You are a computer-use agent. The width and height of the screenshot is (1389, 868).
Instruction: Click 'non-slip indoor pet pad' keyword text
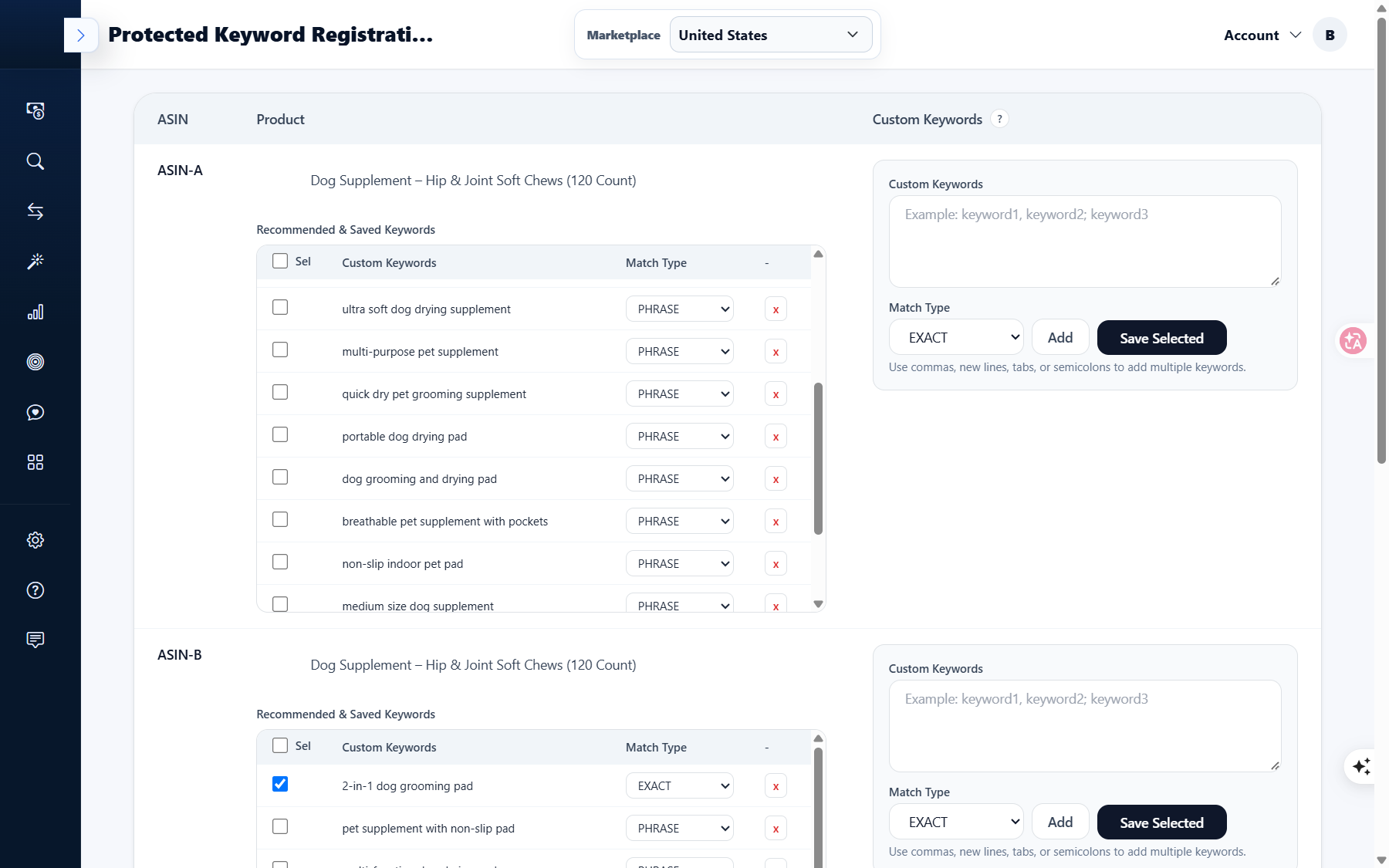pos(403,564)
